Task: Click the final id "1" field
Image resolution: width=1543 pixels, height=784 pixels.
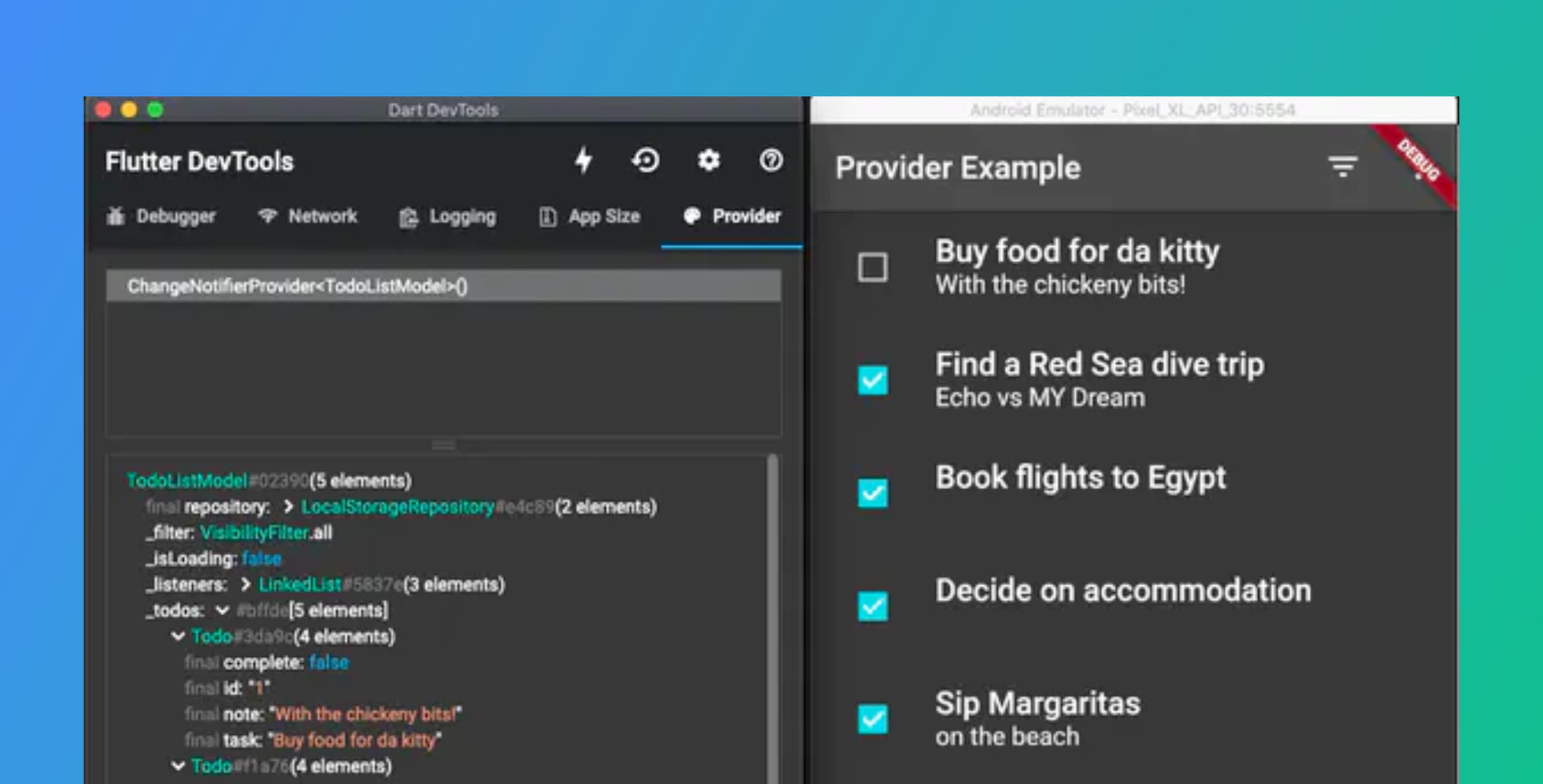Action: click(228, 688)
